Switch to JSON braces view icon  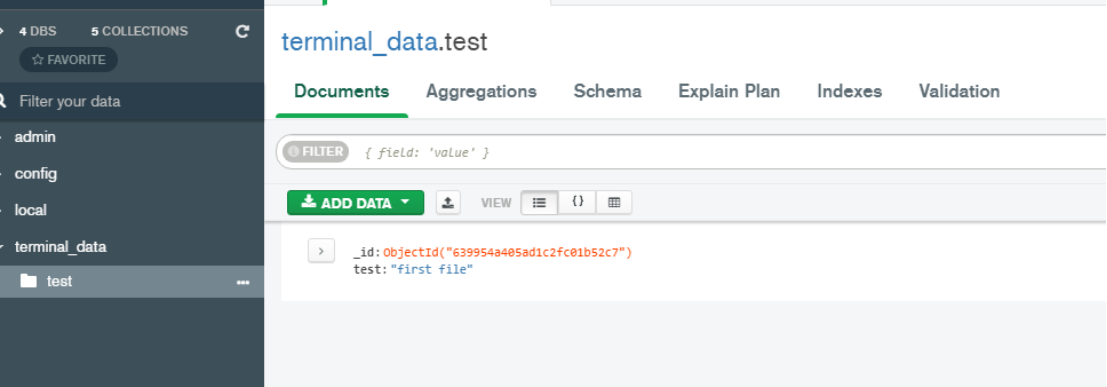(x=578, y=203)
